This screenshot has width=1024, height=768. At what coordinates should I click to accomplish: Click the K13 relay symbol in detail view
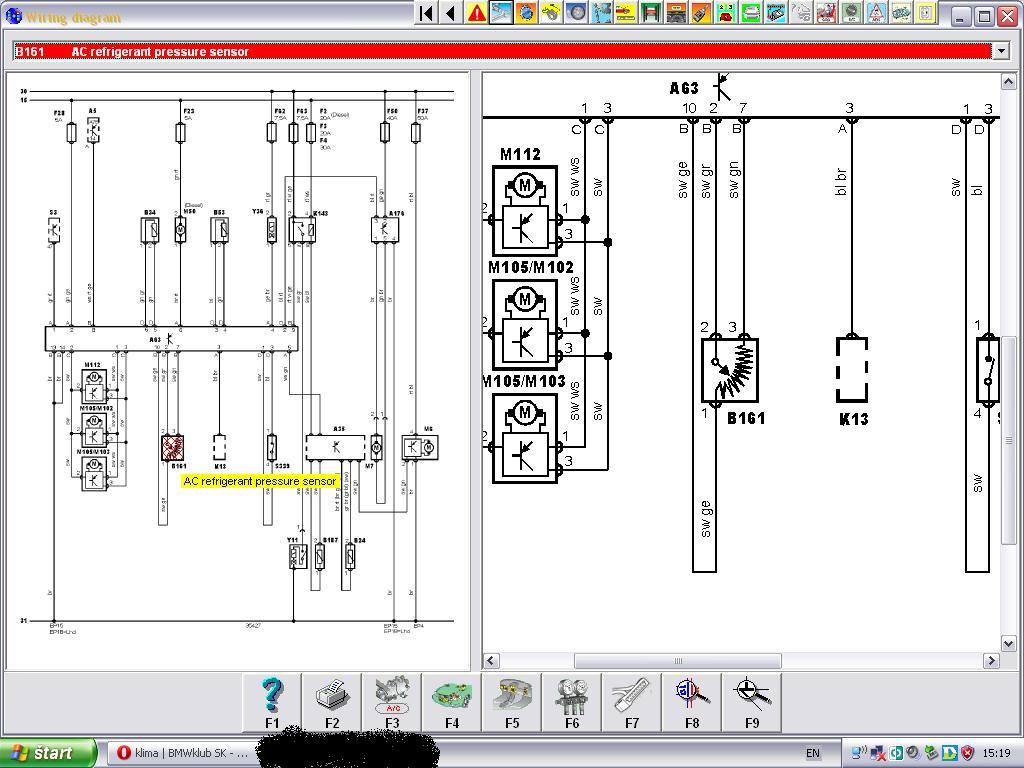pos(851,369)
